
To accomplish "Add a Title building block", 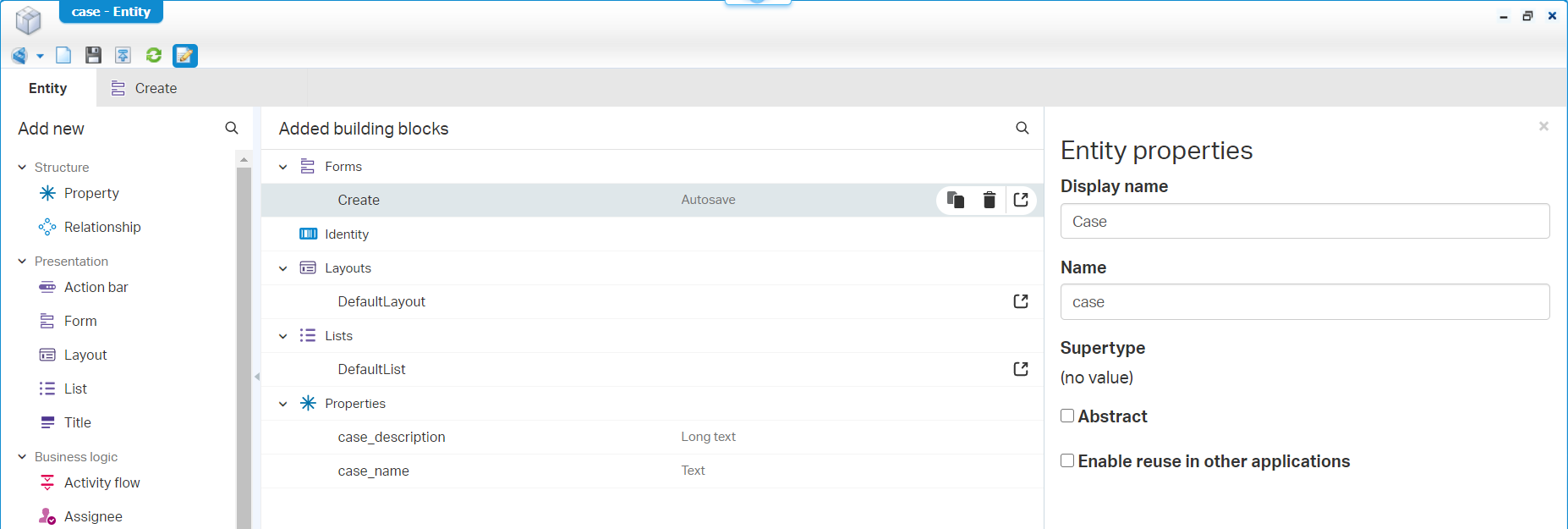I will 65,422.
